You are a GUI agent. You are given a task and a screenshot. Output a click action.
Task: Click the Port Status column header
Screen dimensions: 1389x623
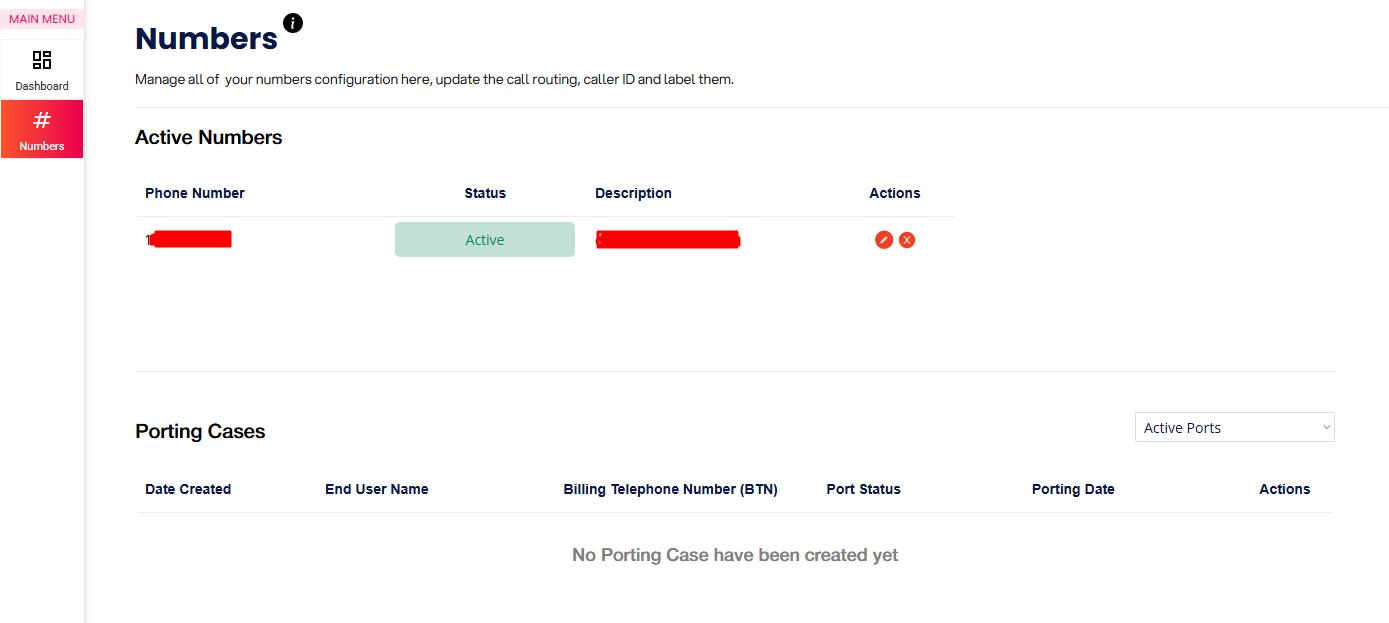[x=863, y=489]
